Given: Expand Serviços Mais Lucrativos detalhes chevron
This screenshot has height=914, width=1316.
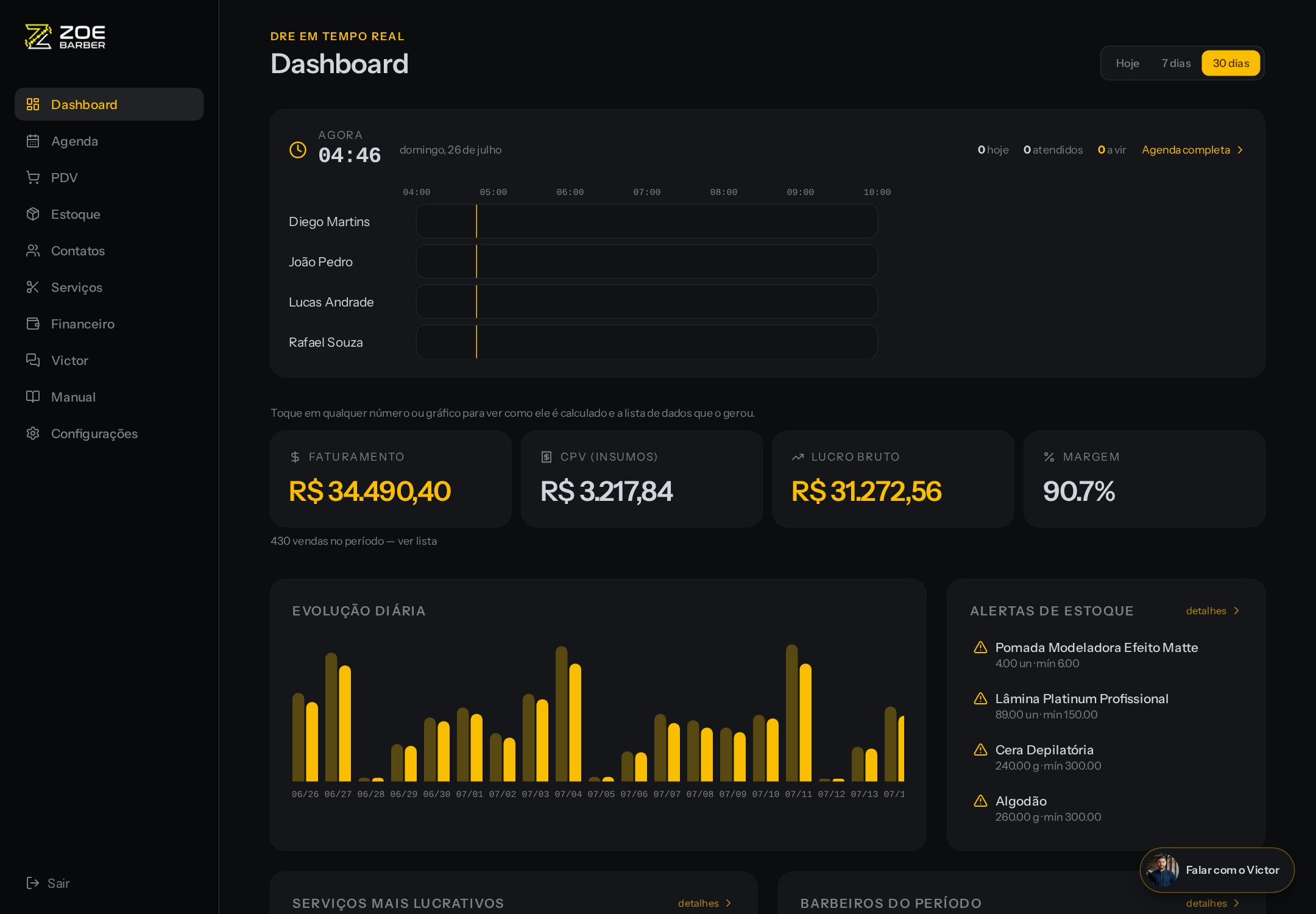Looking at the screenshot, I should (728, 903).
